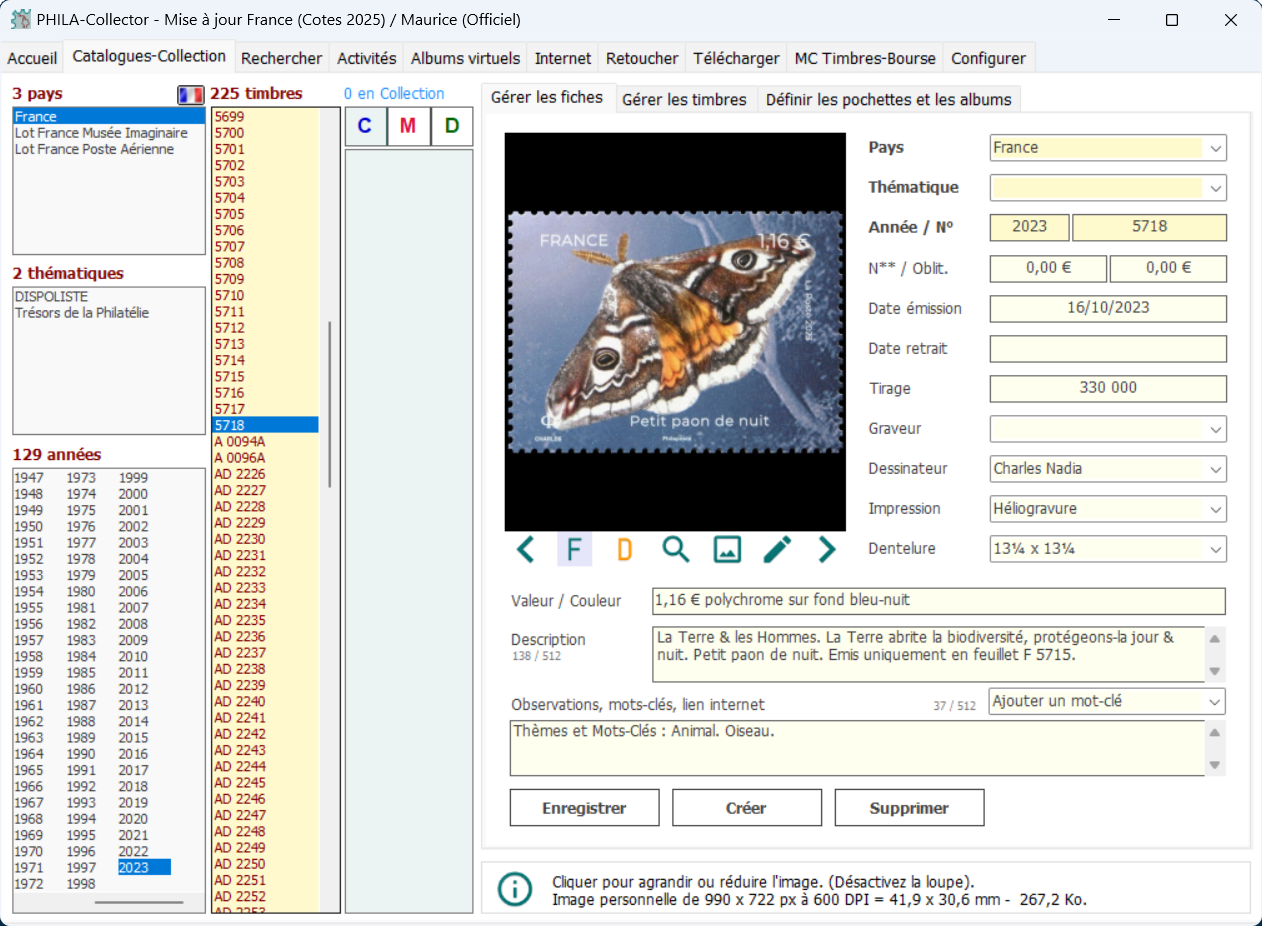Click the Enregistrer button
Viewport: 1262px width, 926px height.
coord(585,808)
